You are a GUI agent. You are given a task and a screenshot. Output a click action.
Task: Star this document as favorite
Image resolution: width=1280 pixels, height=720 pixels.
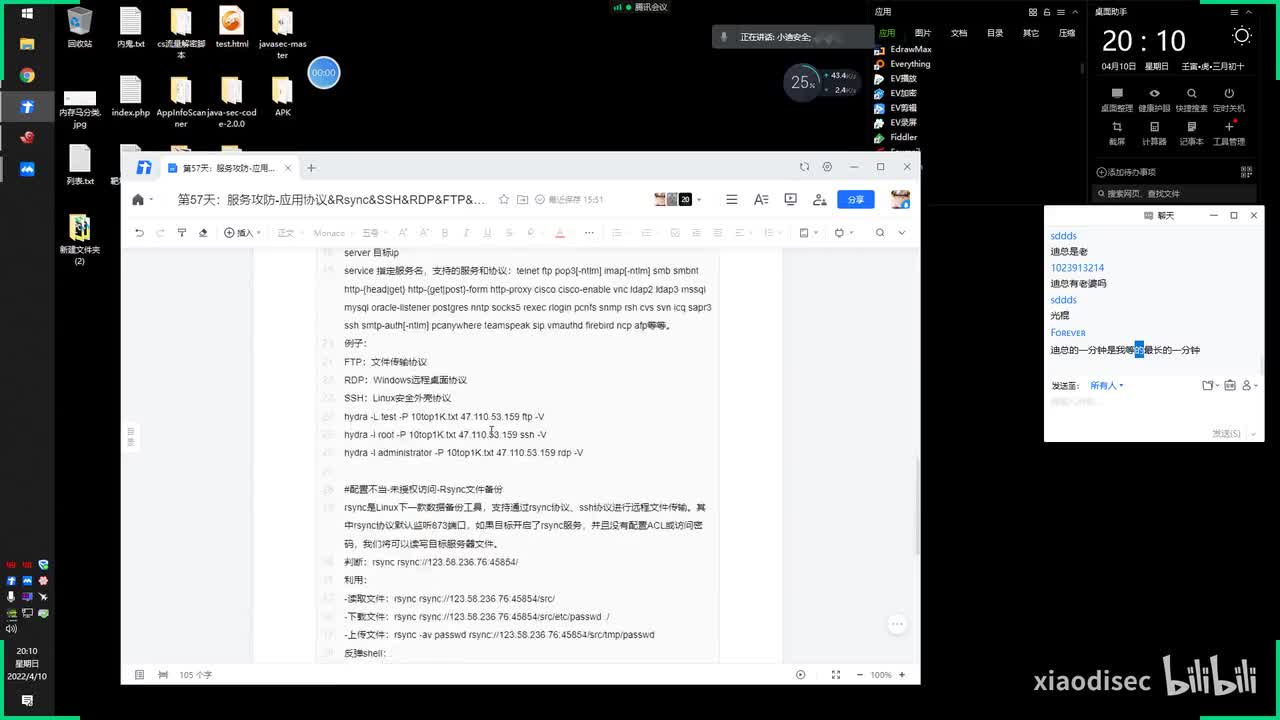tap(504, 200)
